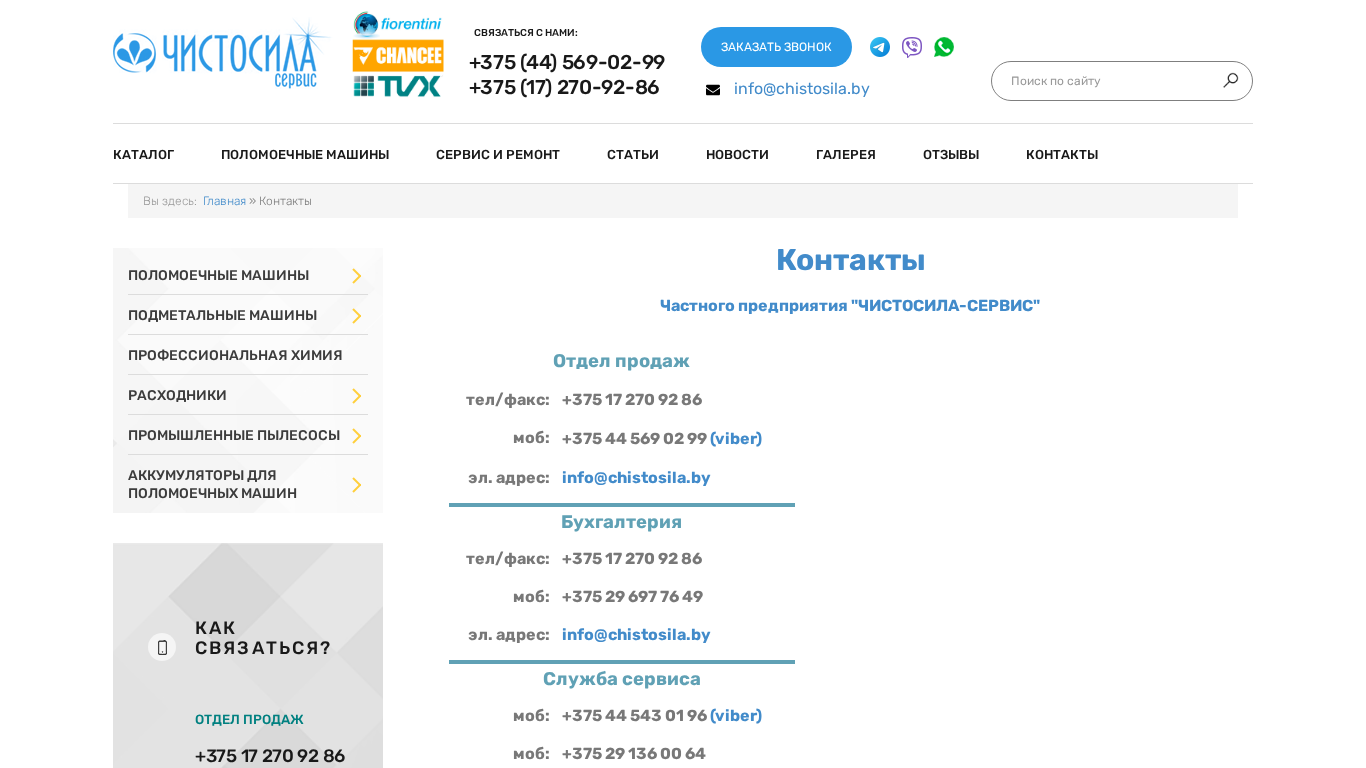Click the envelope icon beside header email
This screenshot has height=768, width=1366.
pyautogui.click(x=713, y=90)
